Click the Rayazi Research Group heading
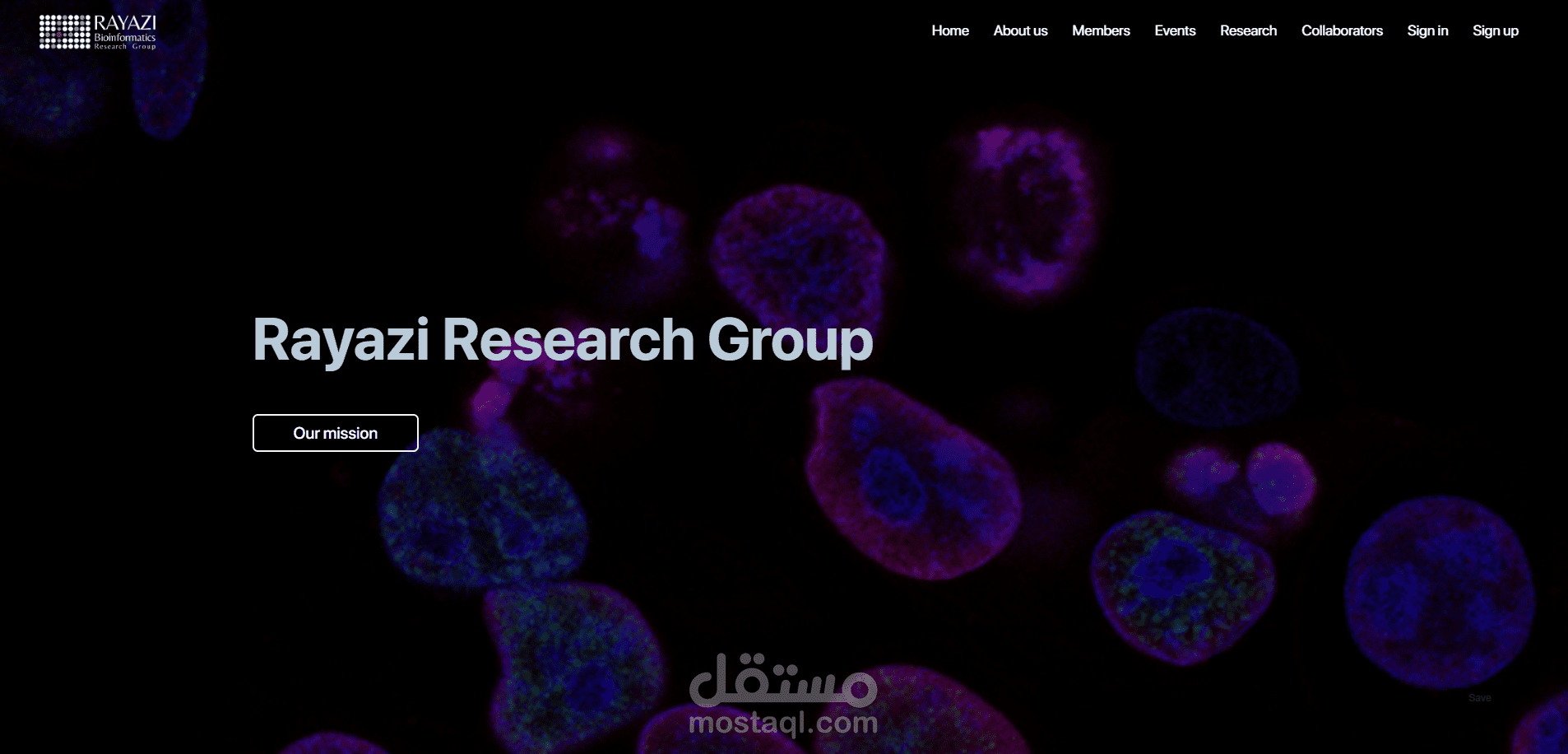The height and width of the screenshot is (754, 1568). tap(563, 340)
